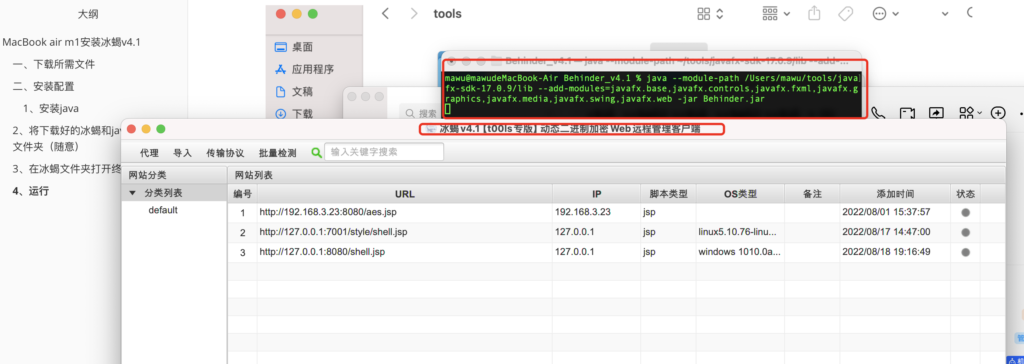Screen dimensions: 1024x364
Task: Click the OS cell windows 1010.0a...
Action: [x=739, y=252]
